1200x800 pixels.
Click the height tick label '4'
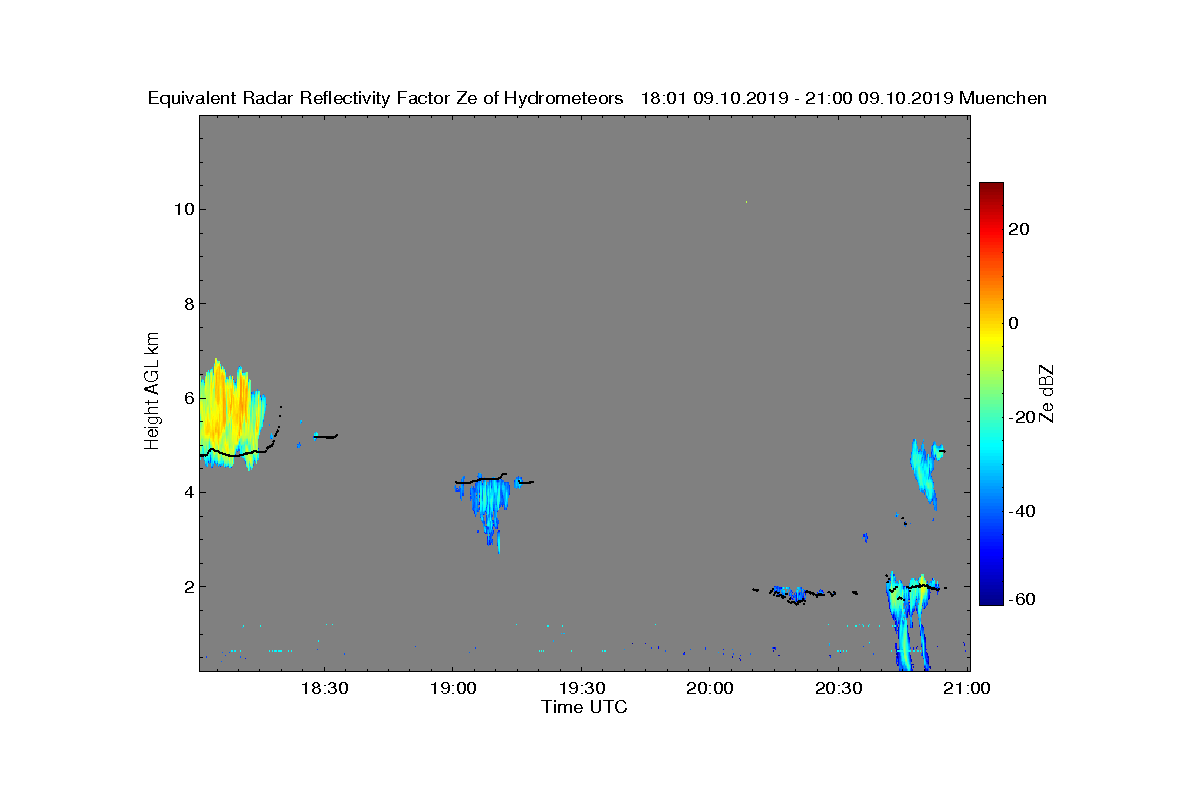click(x=187, y=492)
